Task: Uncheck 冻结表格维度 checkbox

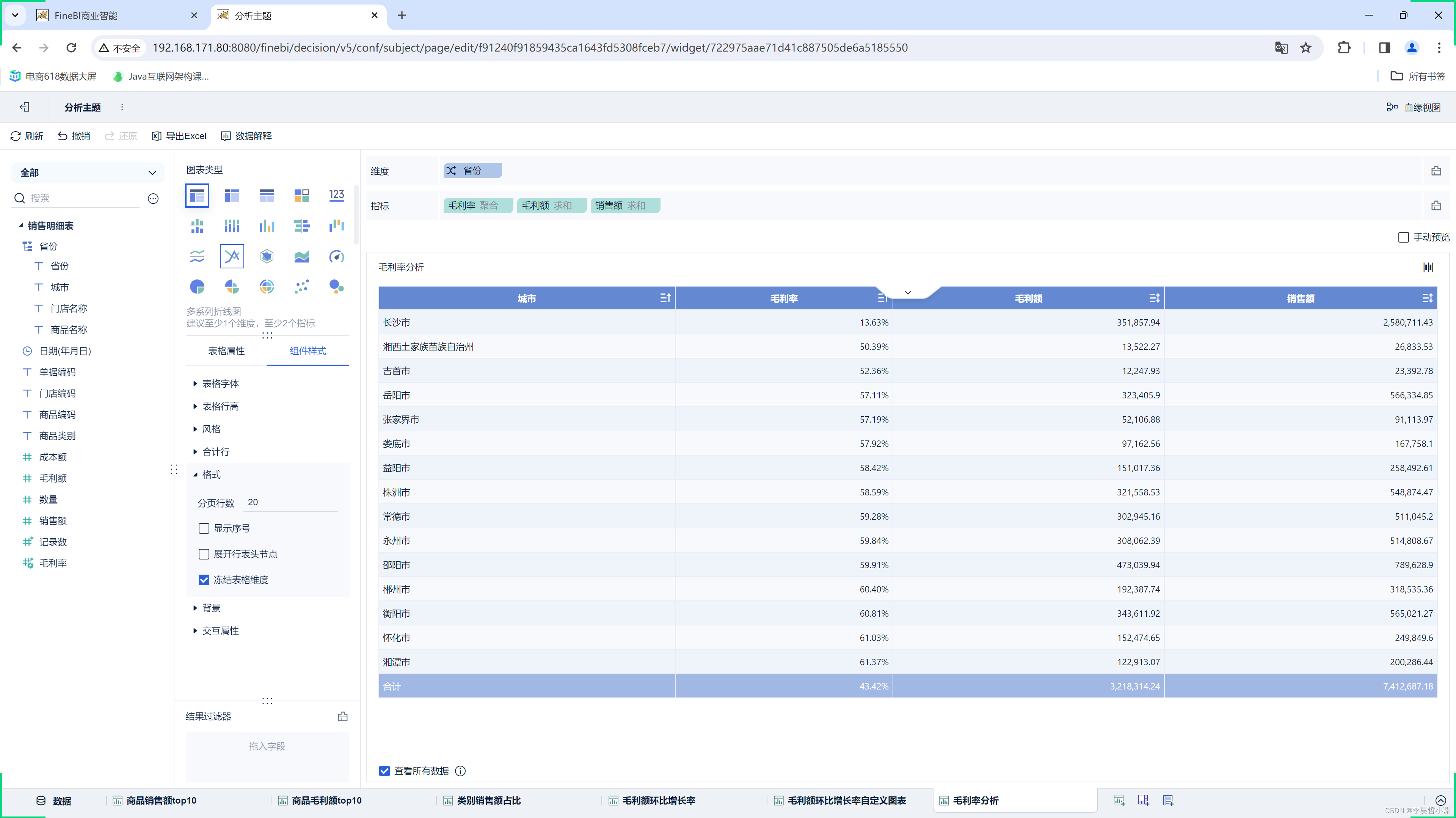Action: 204,580
